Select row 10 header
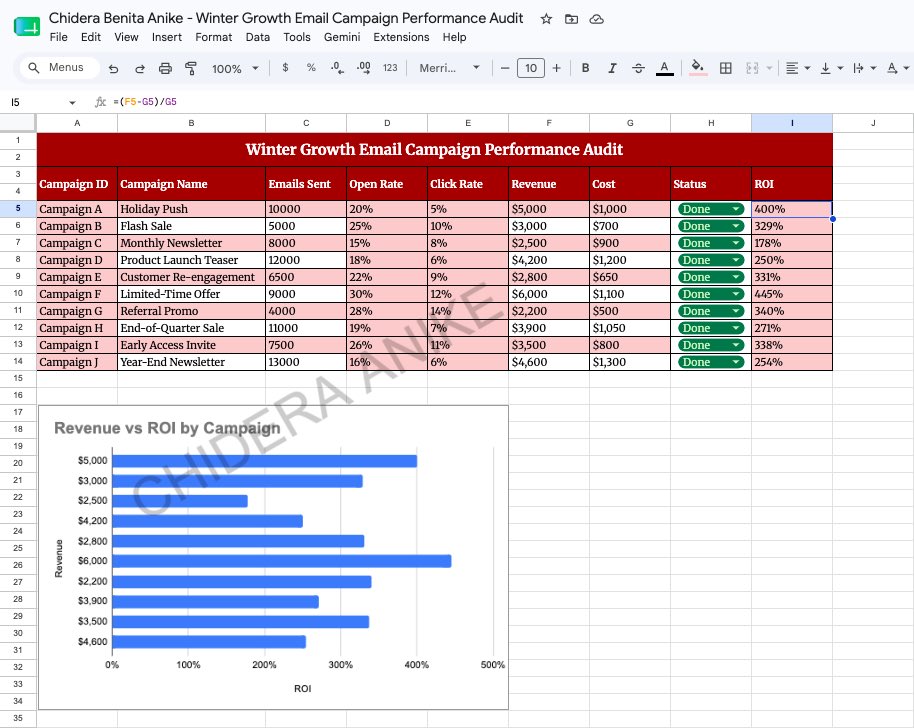 (18, 294)
